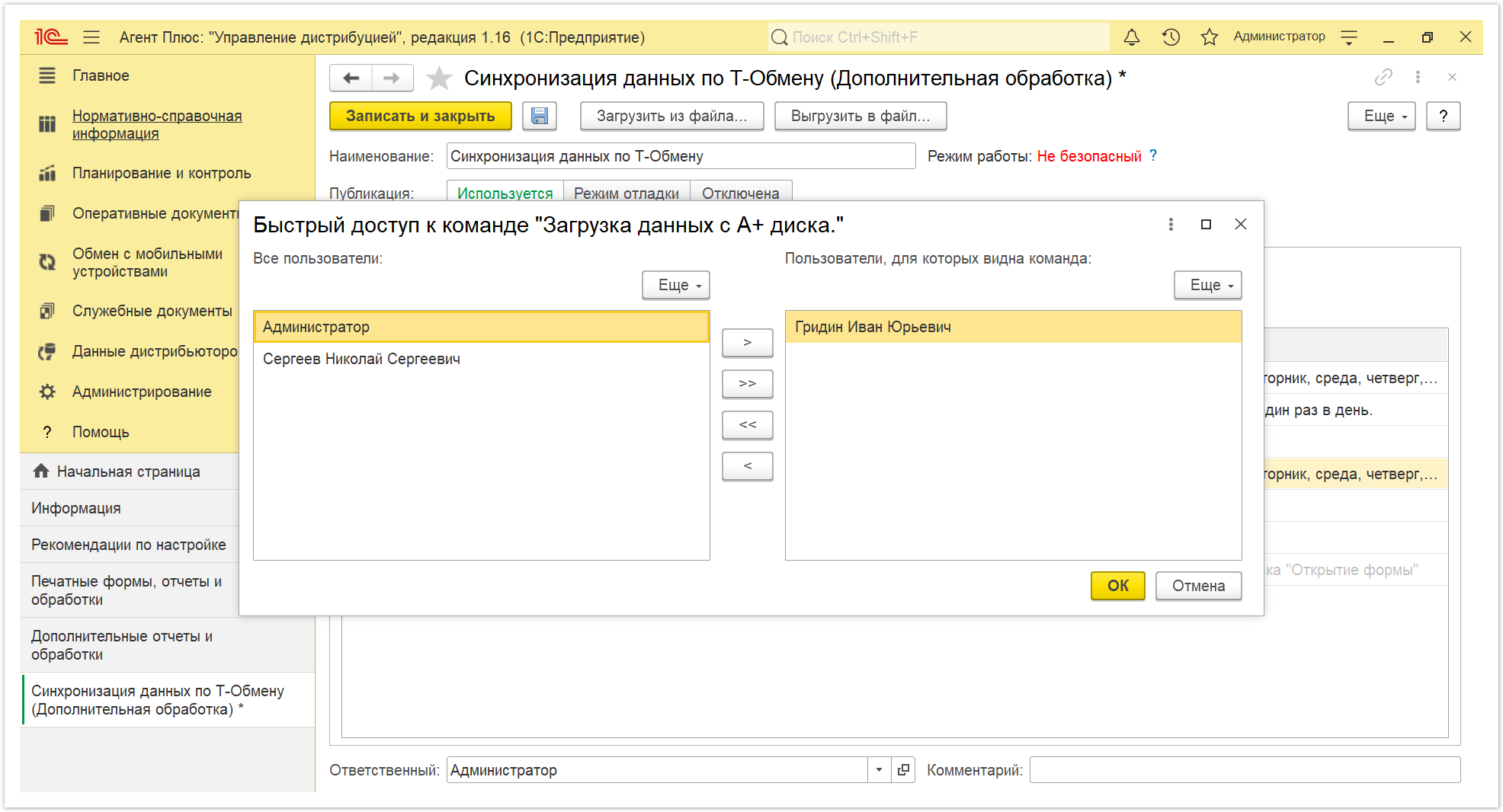The height and width of the screenshot is (812, 1503).
Task: Open Планирование и контроль section
Action: [162, 173]
